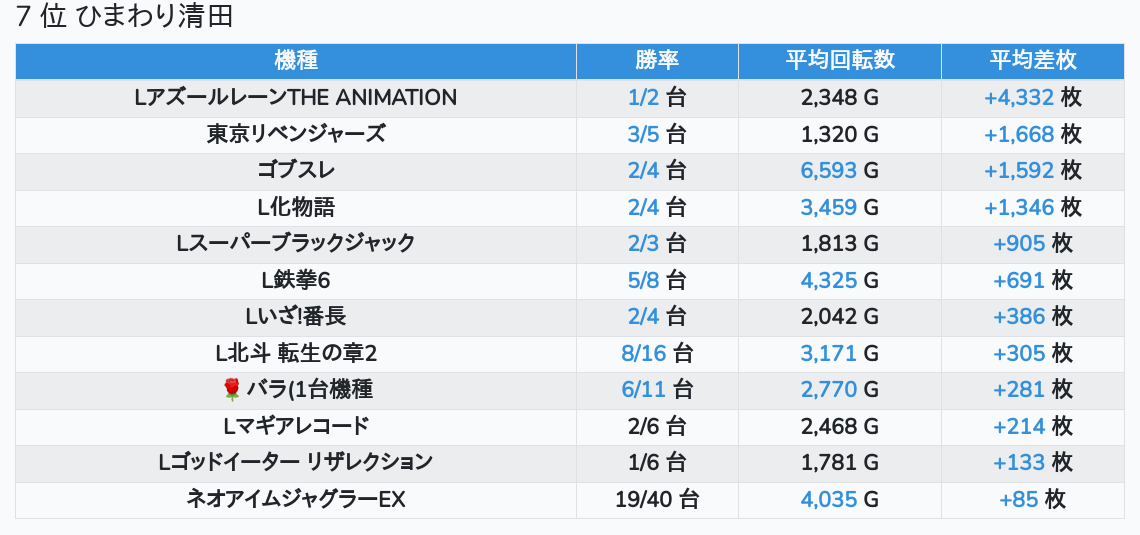Viewport: 1140px width, 535px height.
Task: Click the +905 link for Lスーパーブラックジャック
Action: point(1018,244)
